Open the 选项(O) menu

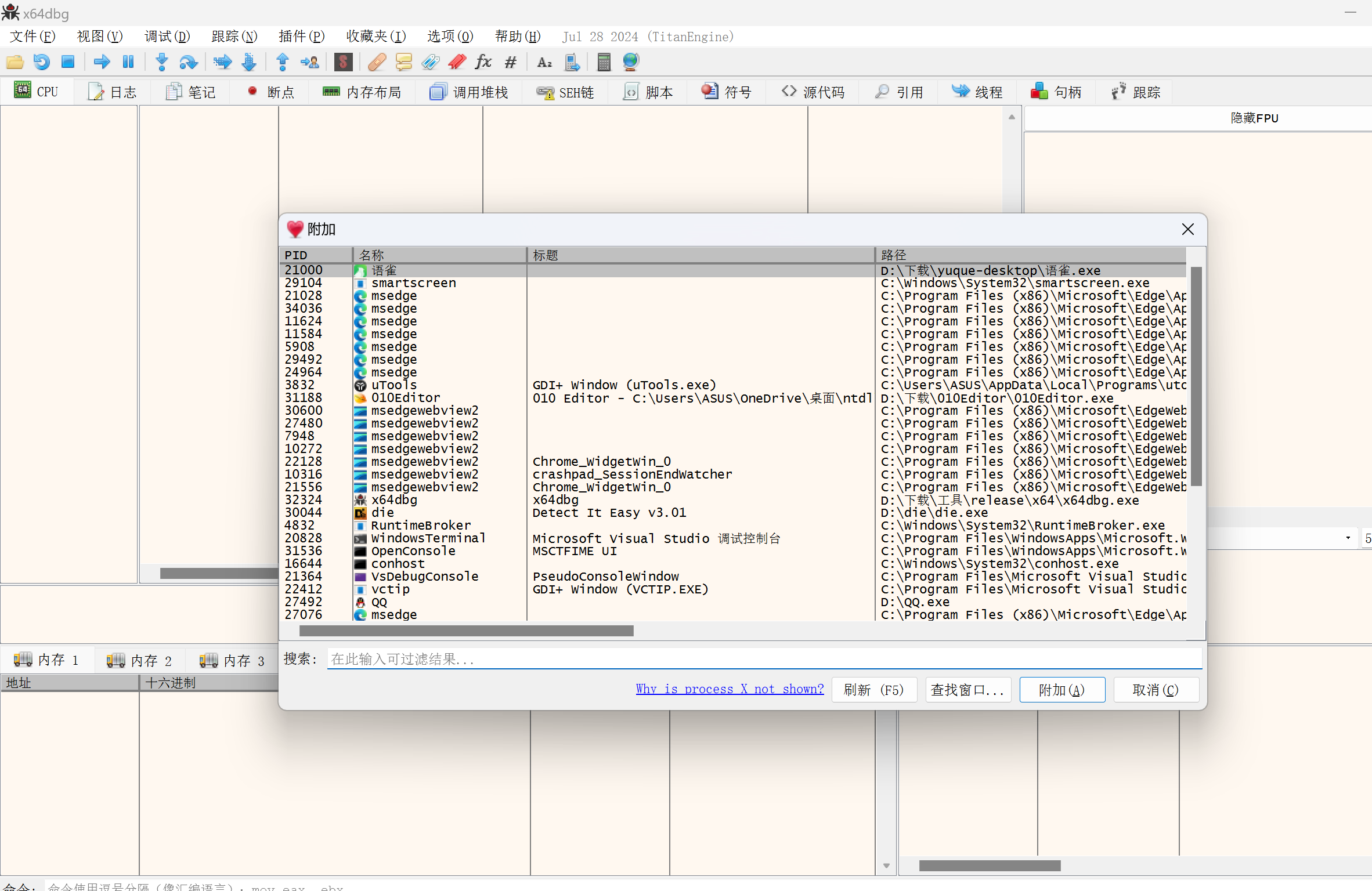point(450,37)
